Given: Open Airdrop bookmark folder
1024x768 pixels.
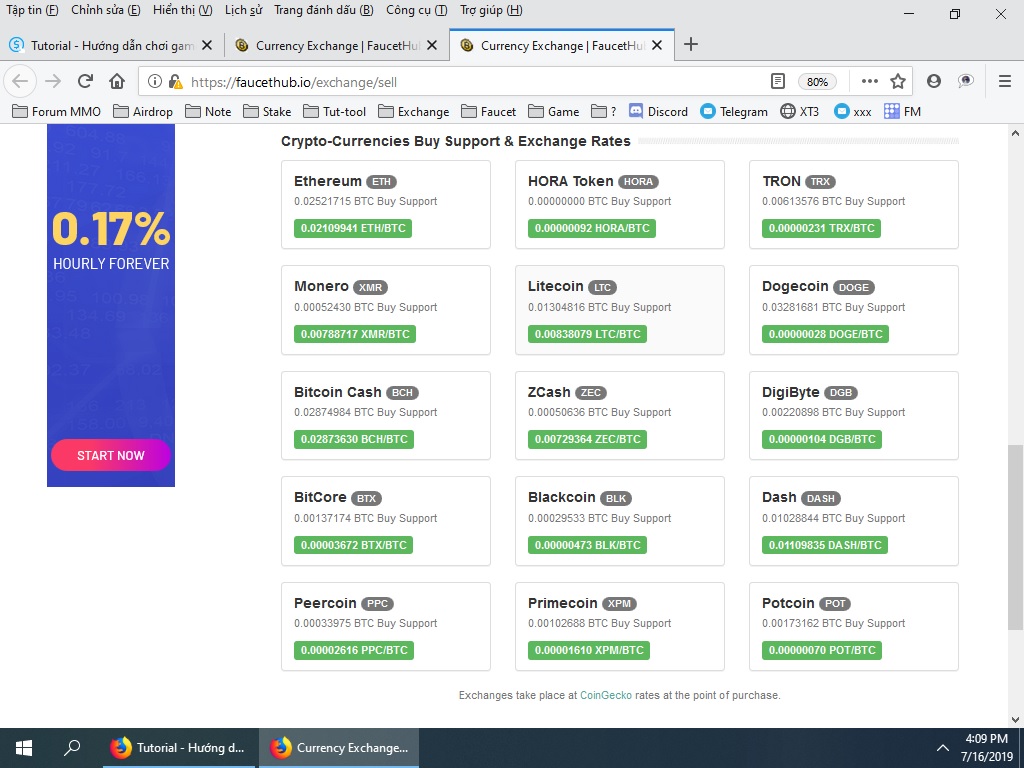Looking at the screenshot, I should [143, 111].
